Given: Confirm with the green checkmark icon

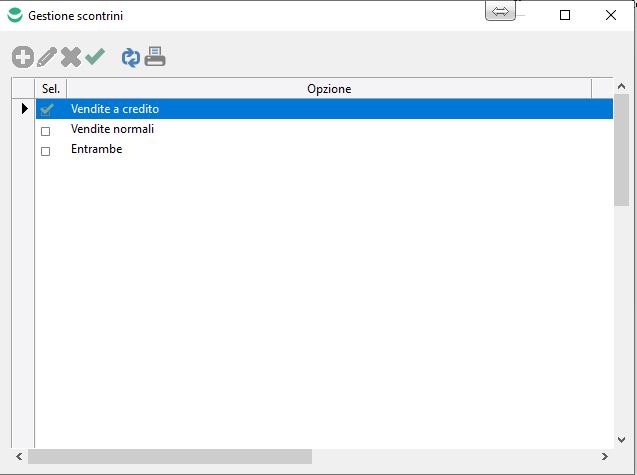Looking at the screenshot, I should coord(95,58).
